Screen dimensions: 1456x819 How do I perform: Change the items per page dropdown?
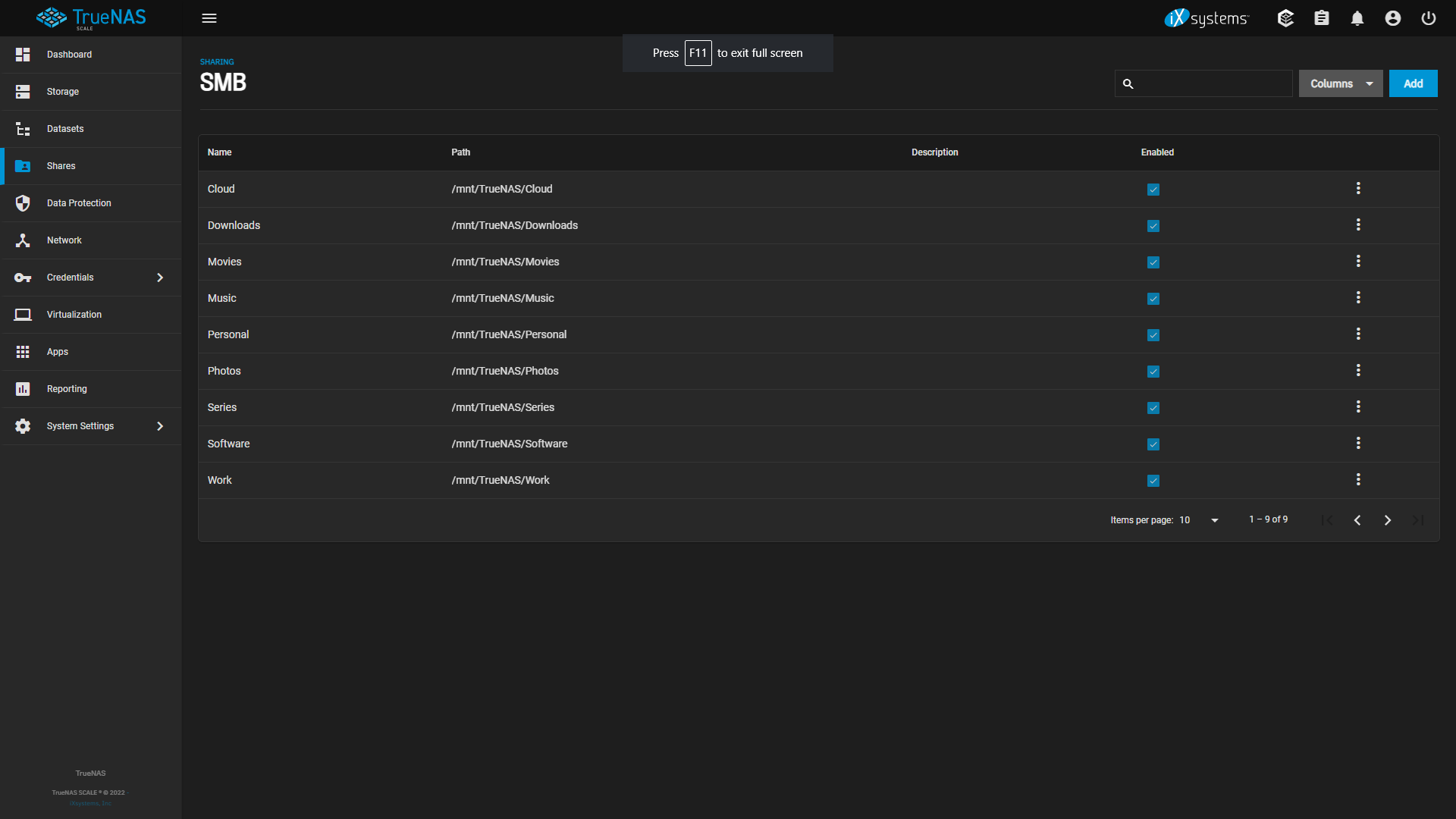point(1200,520)
